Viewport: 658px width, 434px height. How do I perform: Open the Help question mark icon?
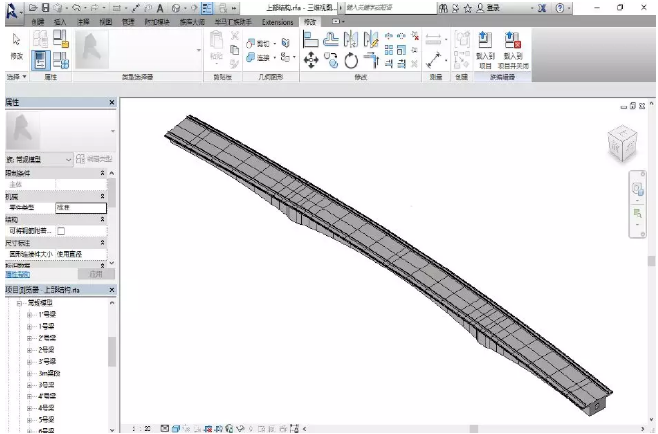(560, 8)
